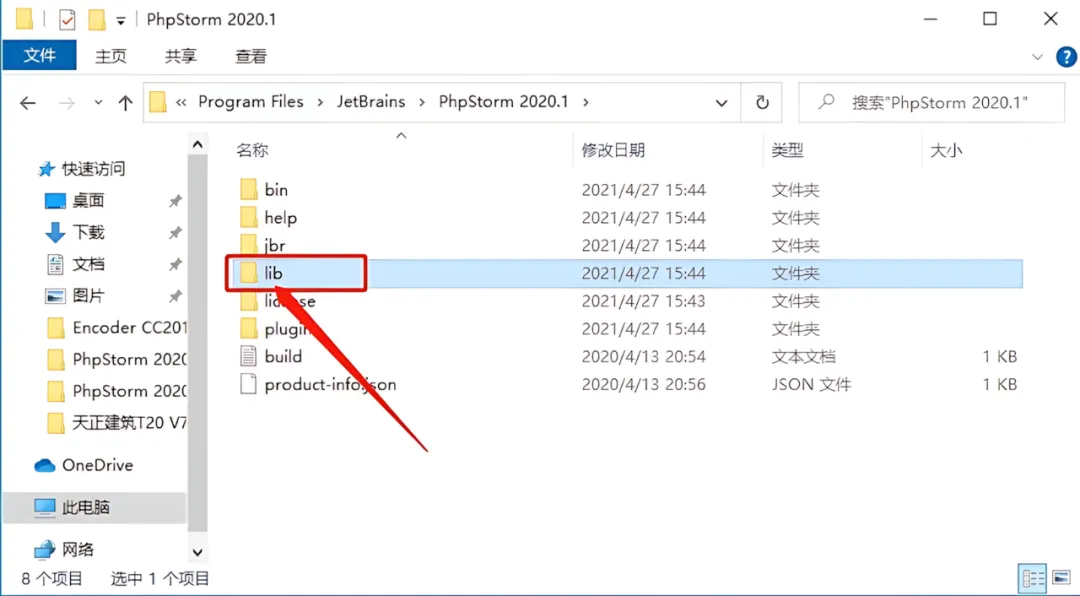The image size is (1080, 596).
Task: Open 图片 in quick access
Action: (74, 296)
